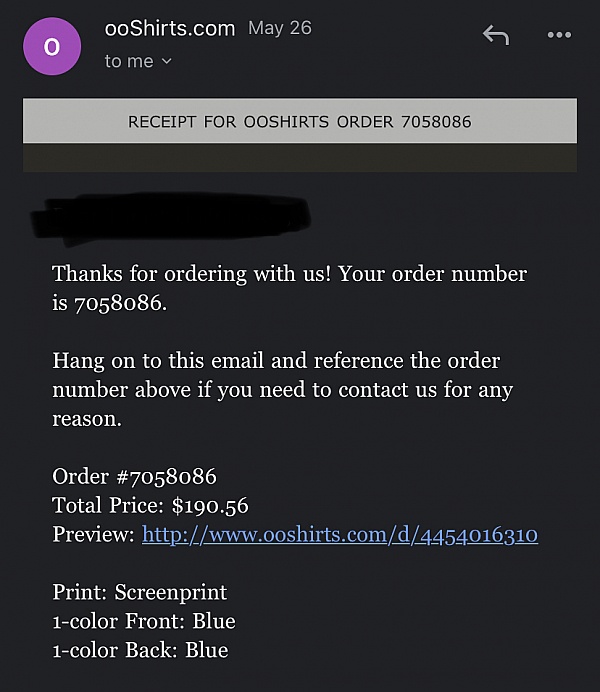Tap the '1-color Front: Blue' line

[144, 621]
